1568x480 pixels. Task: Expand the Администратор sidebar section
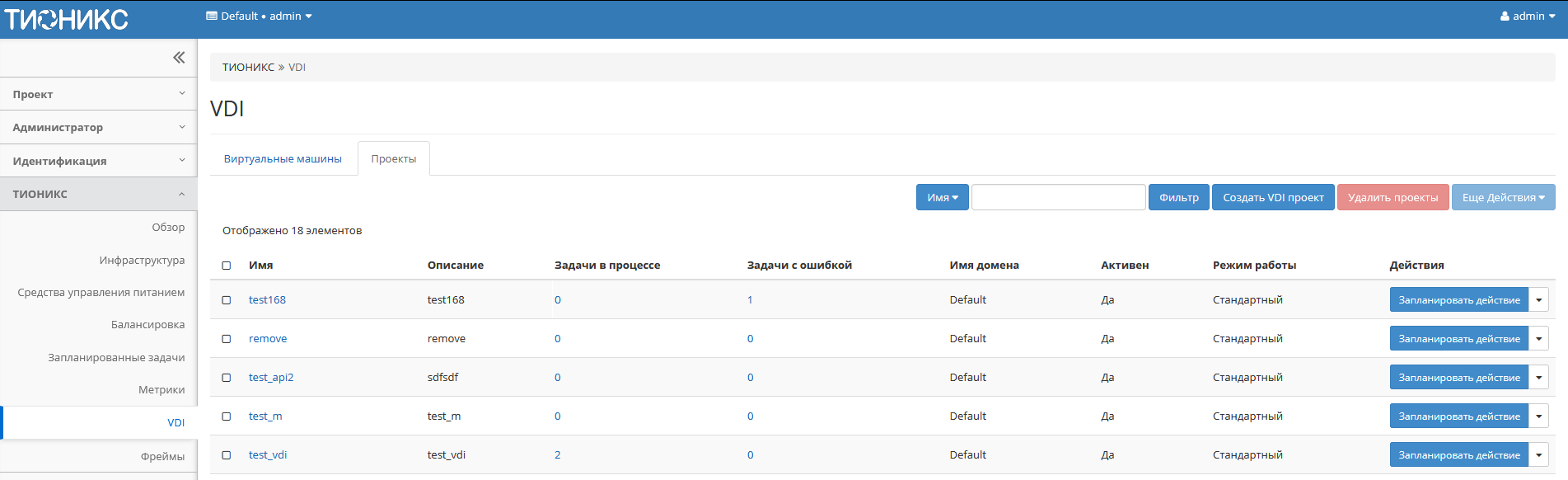[x=99, y=127]
